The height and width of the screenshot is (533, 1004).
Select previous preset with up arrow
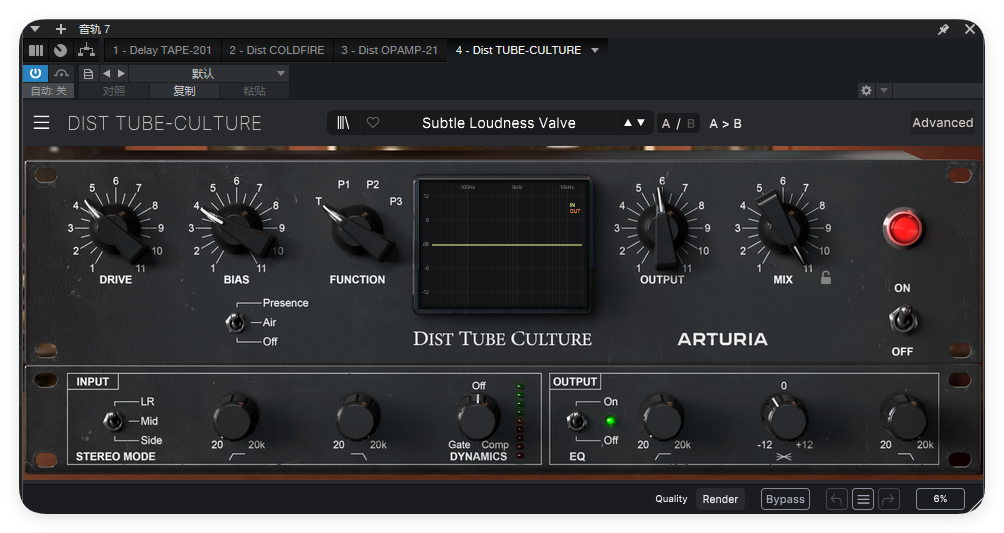click(x=628, y=122)
